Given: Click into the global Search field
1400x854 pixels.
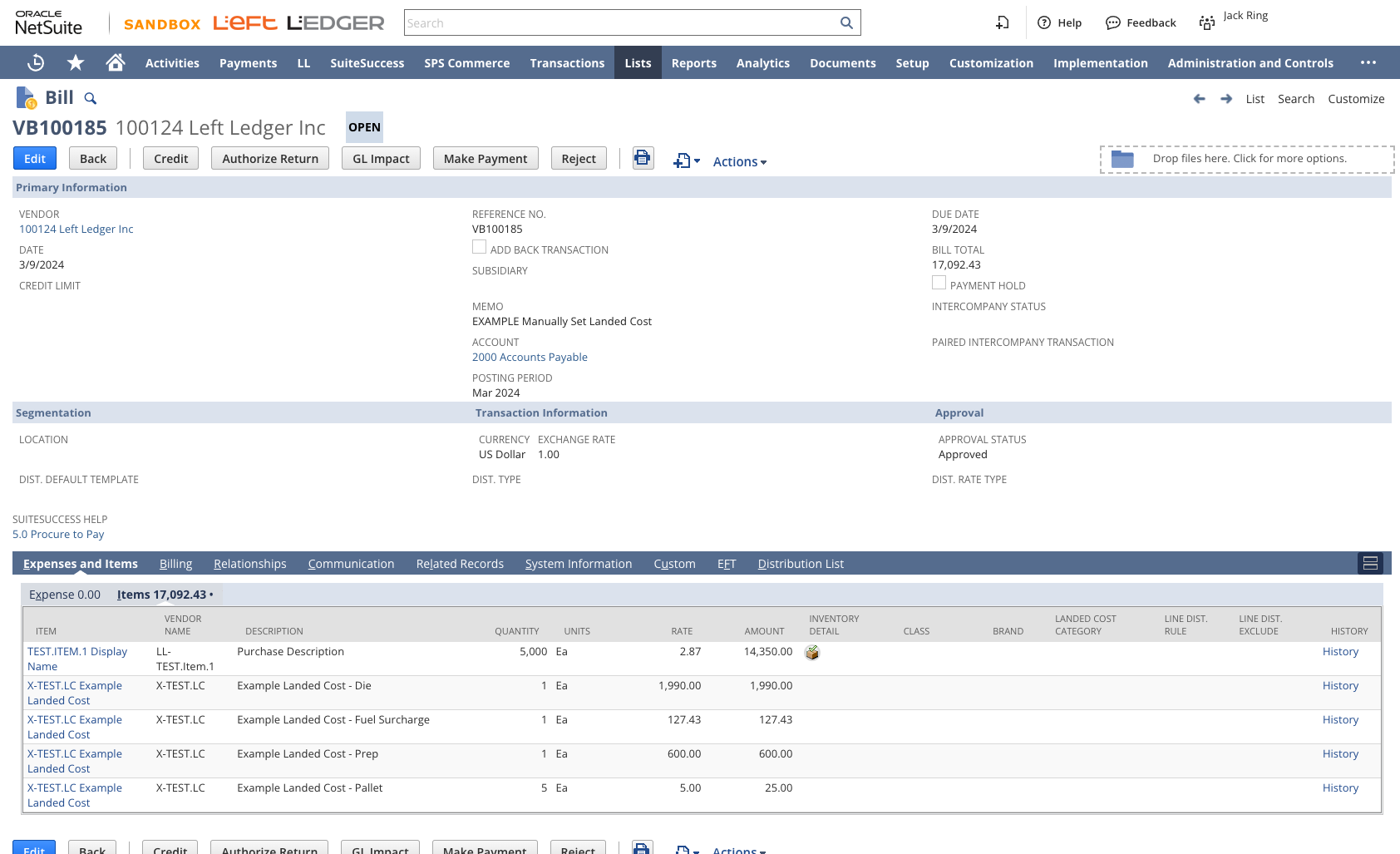Looking at the screenshot, I should (x=620, y=22).
